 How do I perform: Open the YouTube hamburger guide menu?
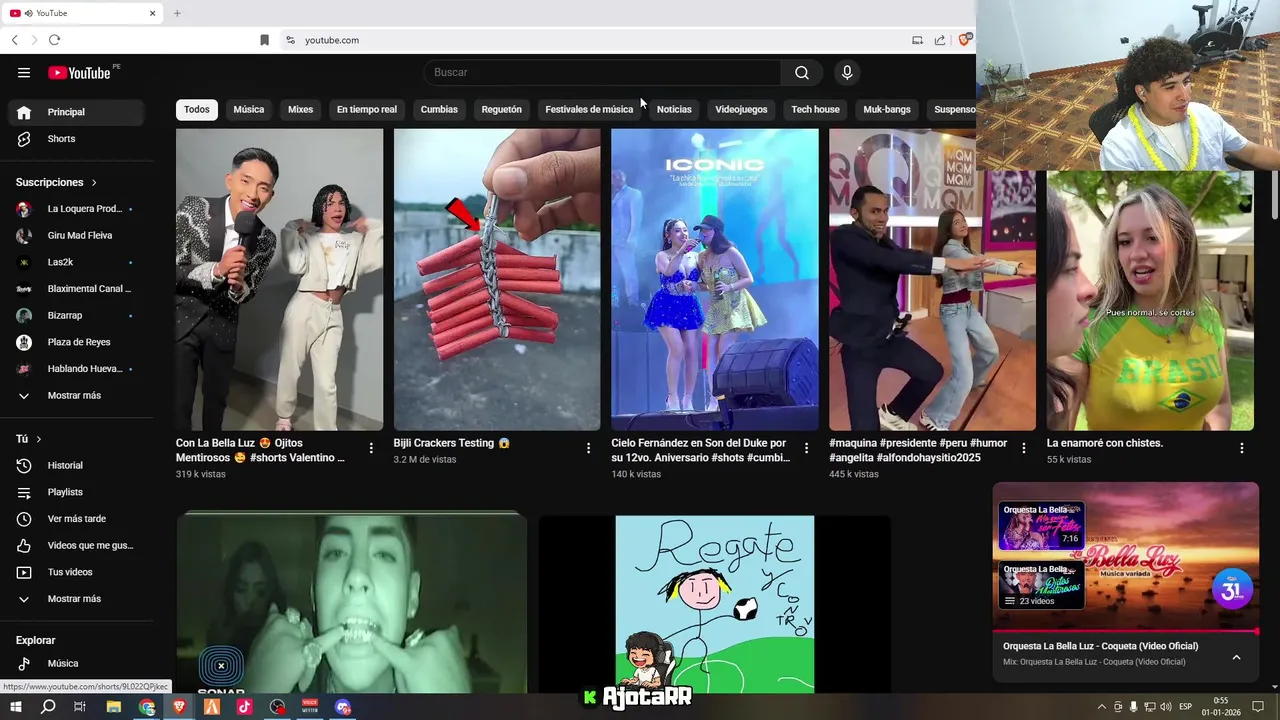click(x=24, y=72)
